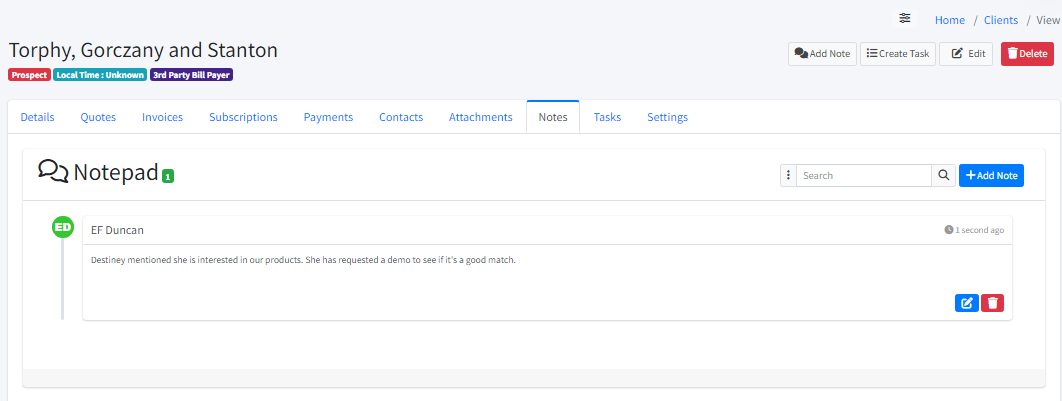Image resolution: width=1062 pixels, height=401 pixels.
Task: Click the Edit client button
Action: click(x=966, y=54)
